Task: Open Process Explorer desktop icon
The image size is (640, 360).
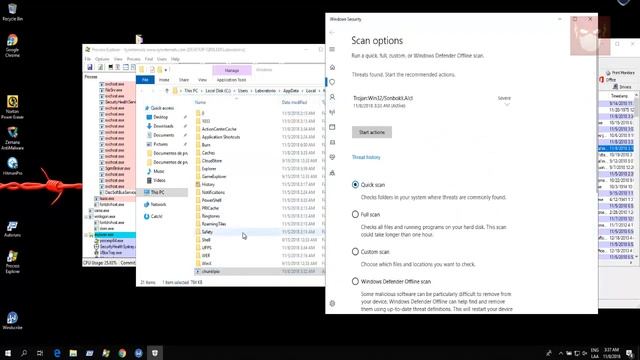Action: (x=12, y=262)
